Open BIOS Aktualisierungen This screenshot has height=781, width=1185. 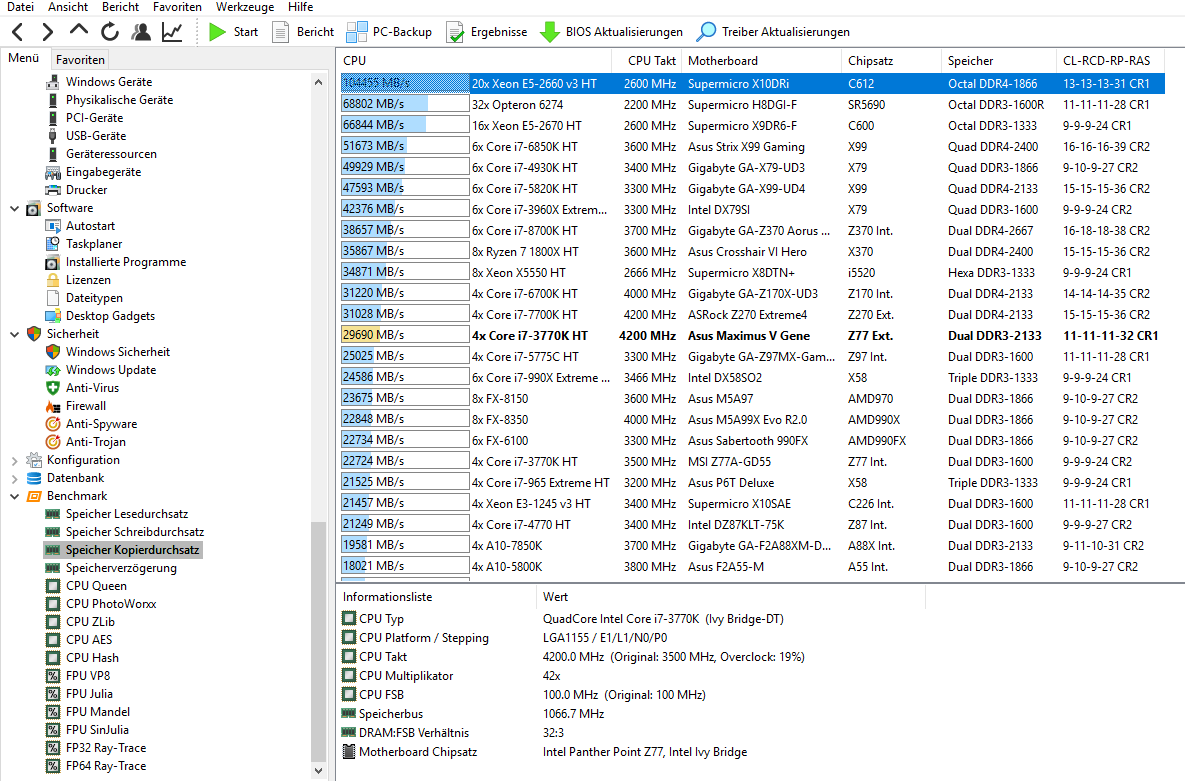pos(611,32)
